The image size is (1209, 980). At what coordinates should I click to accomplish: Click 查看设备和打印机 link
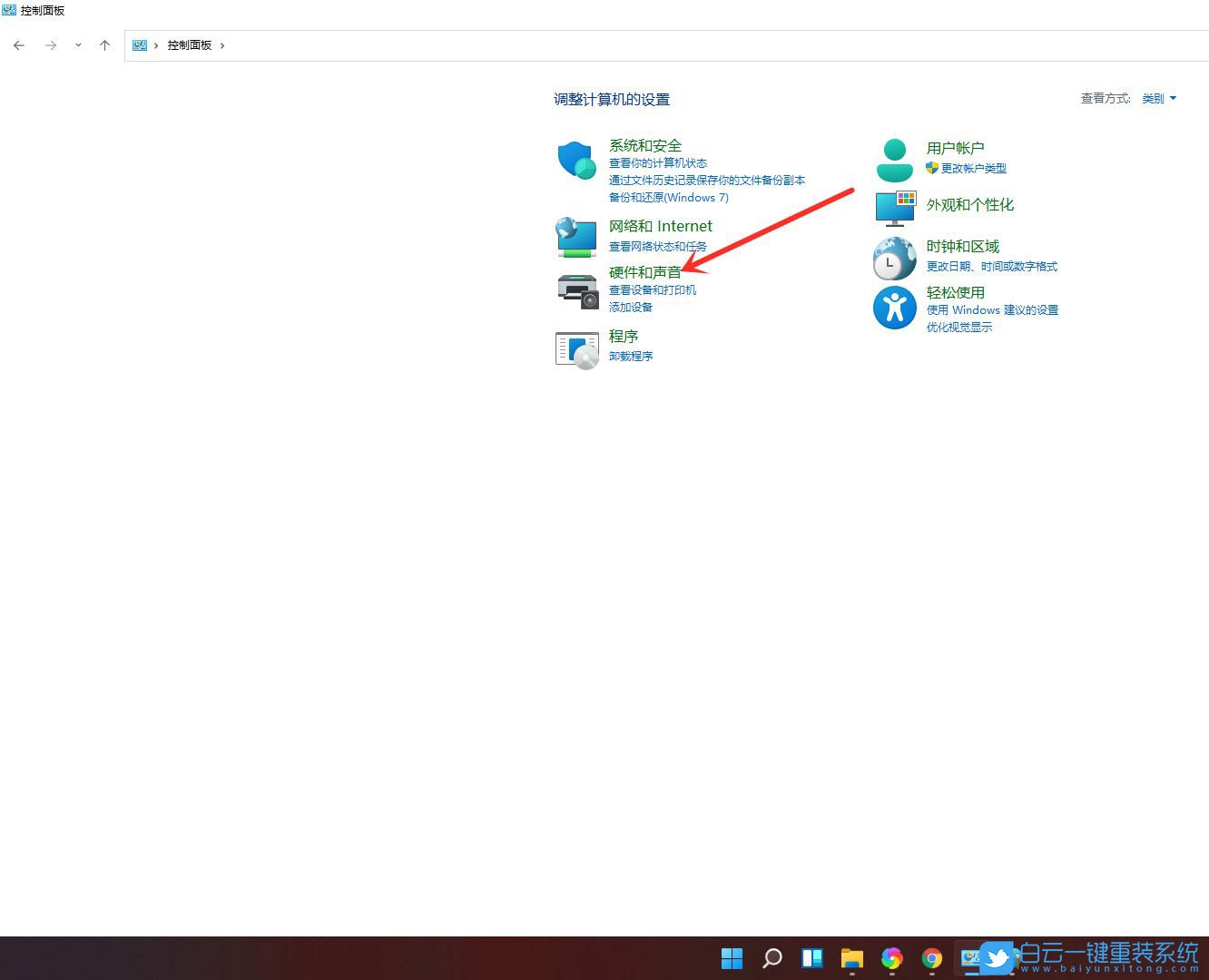coord(652,290)
